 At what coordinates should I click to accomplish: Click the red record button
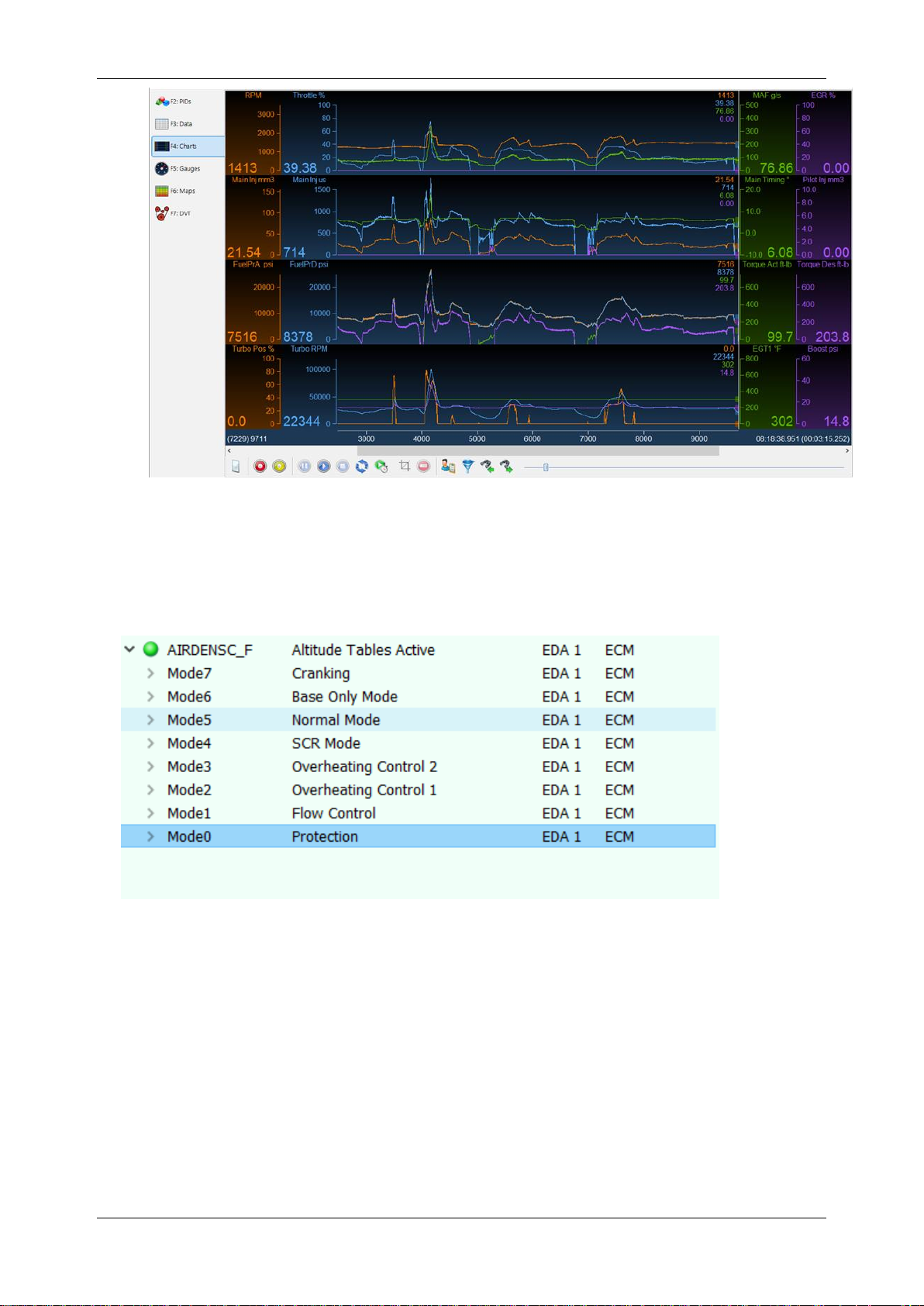pos(260,467)
